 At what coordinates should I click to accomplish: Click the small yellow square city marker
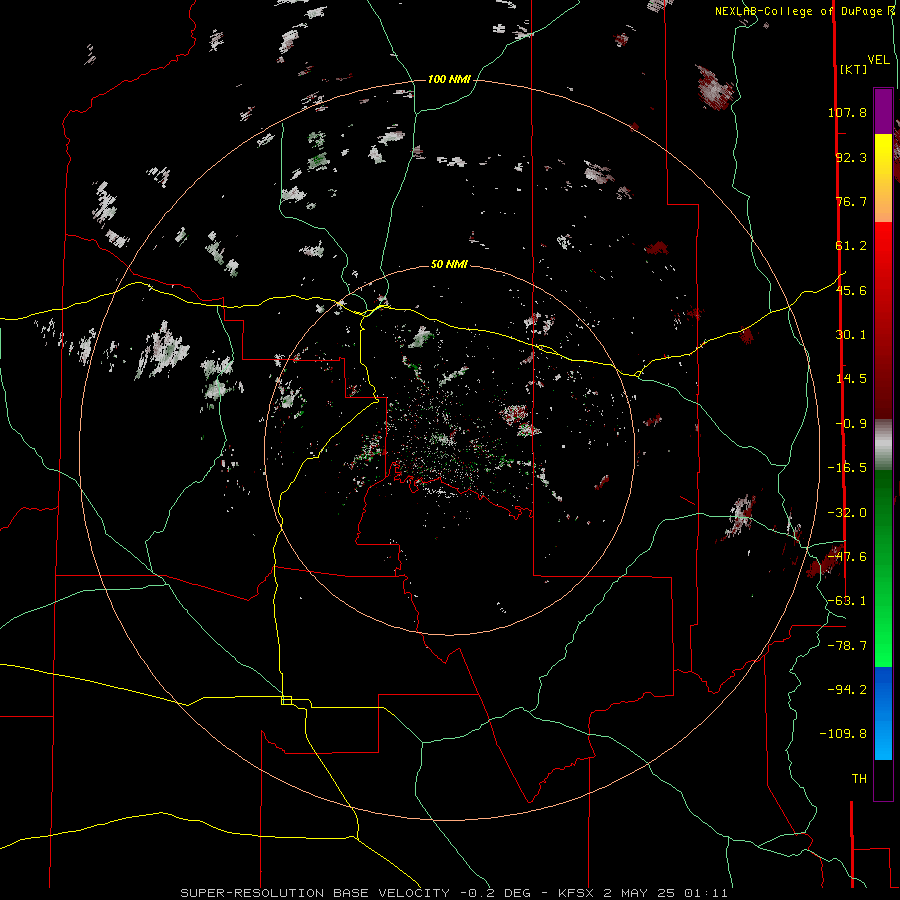tap(286, 700)
